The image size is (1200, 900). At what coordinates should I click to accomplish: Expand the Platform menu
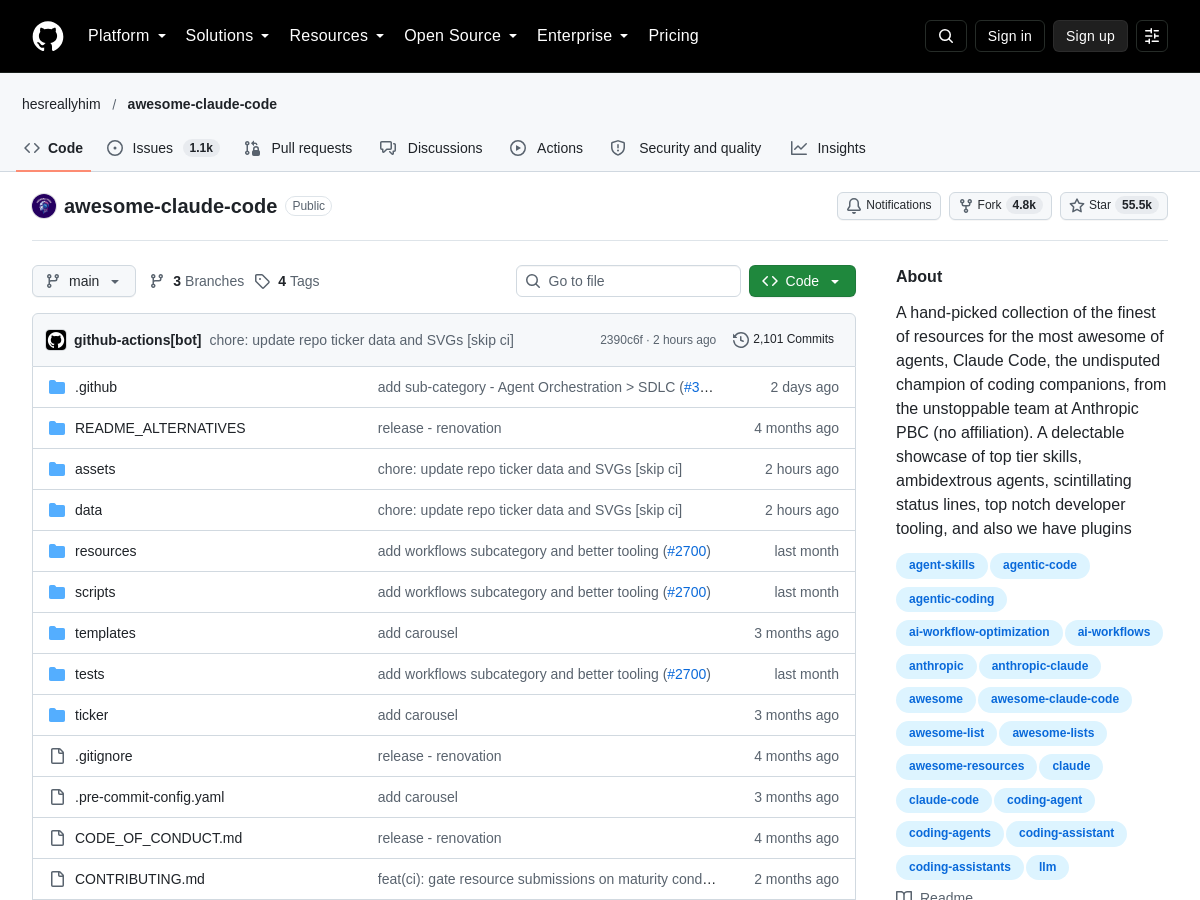pos(127,36)
